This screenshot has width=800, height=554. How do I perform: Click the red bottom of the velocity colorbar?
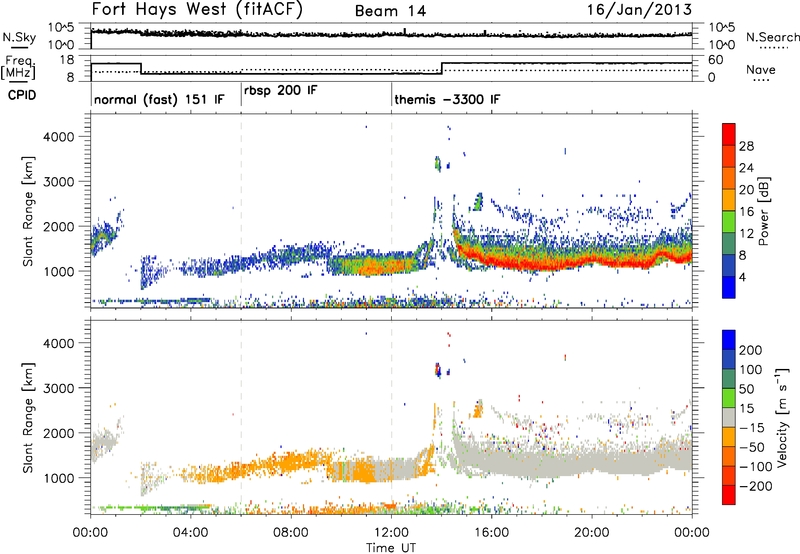(x=729, y=495)
